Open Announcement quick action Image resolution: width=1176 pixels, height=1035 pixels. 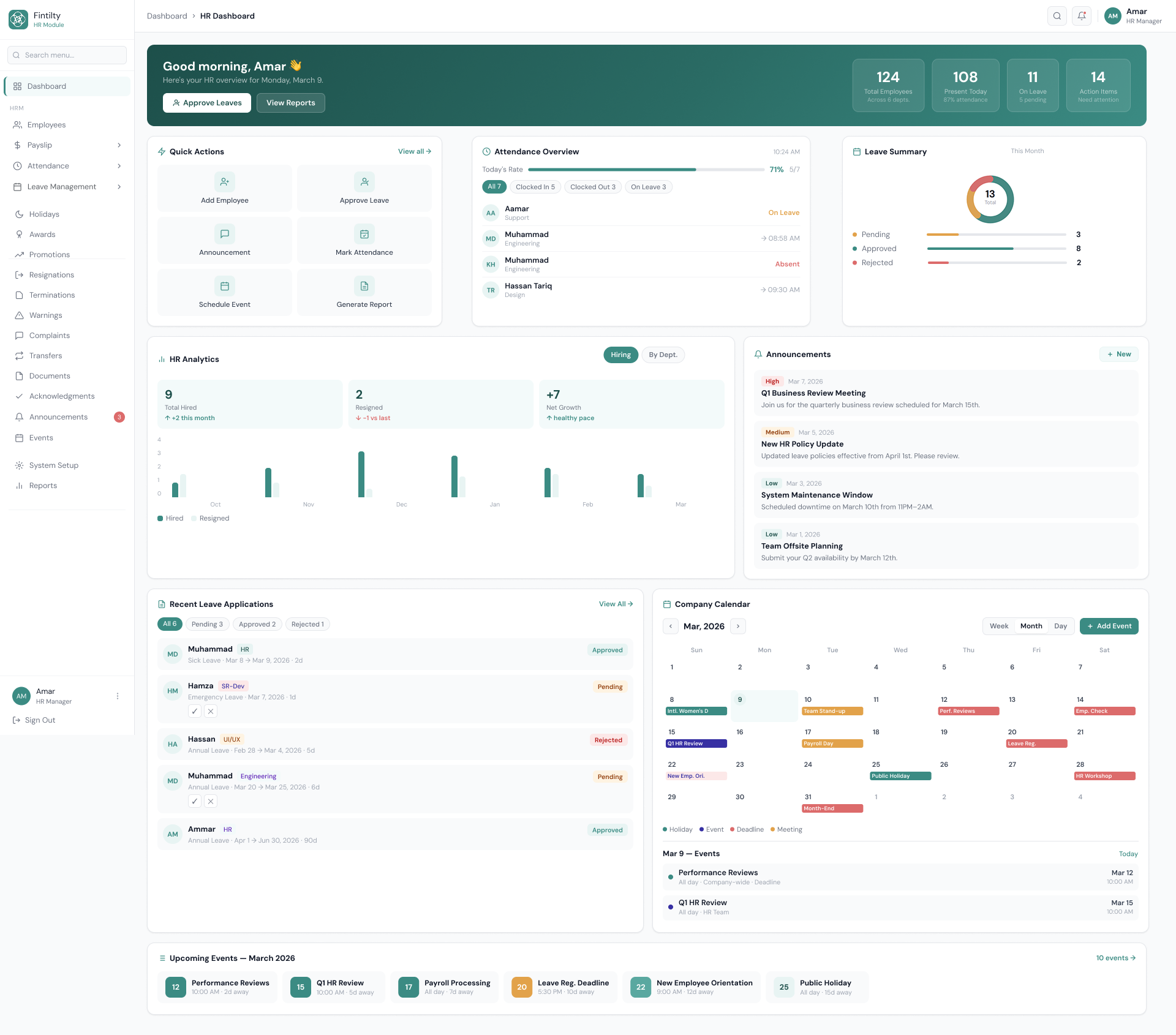(x=225, y=241)
